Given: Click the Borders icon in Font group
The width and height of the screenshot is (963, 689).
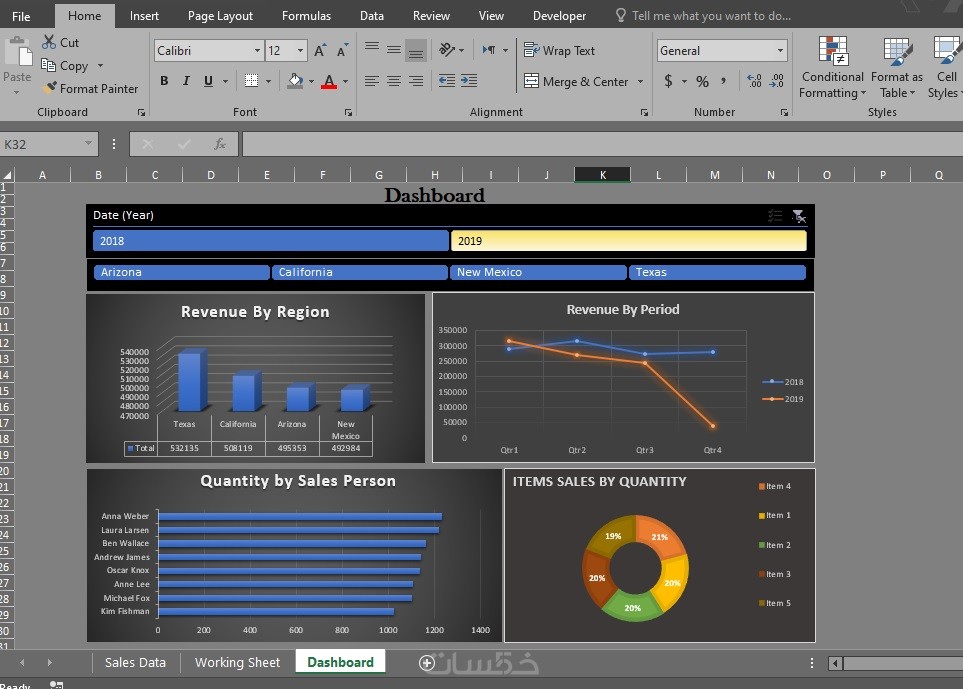Looking at the screenshot, I should coord(251,81).
